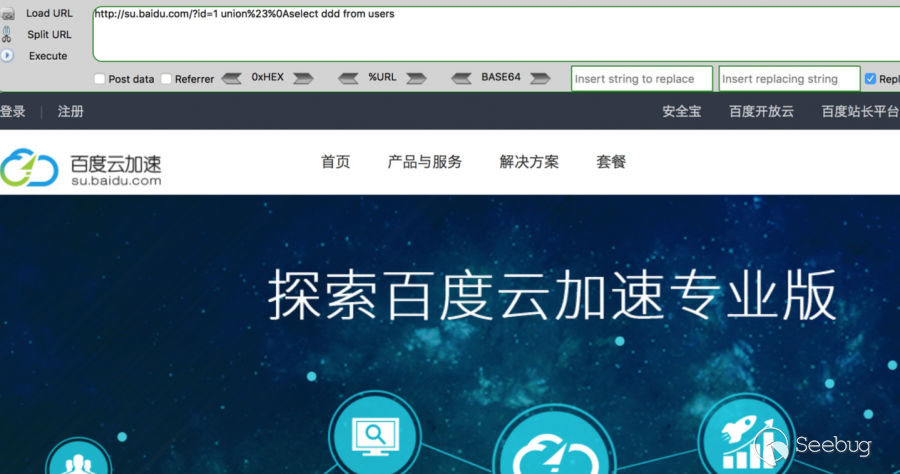
Task: Enable the Post data checkbox
Action: [99, 79]
